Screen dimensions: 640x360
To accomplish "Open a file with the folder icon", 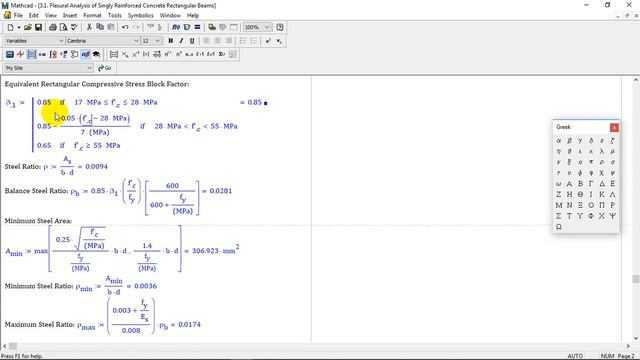I will (28, 27).
